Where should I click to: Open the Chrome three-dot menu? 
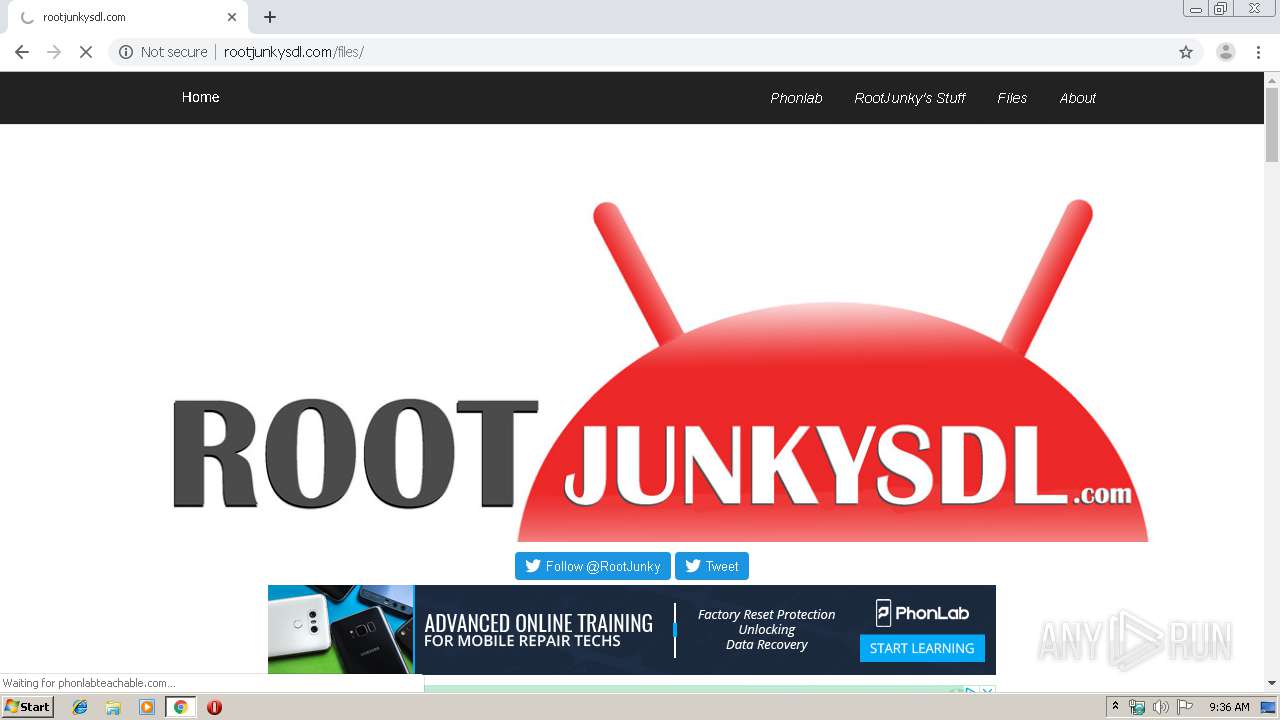1259,52
